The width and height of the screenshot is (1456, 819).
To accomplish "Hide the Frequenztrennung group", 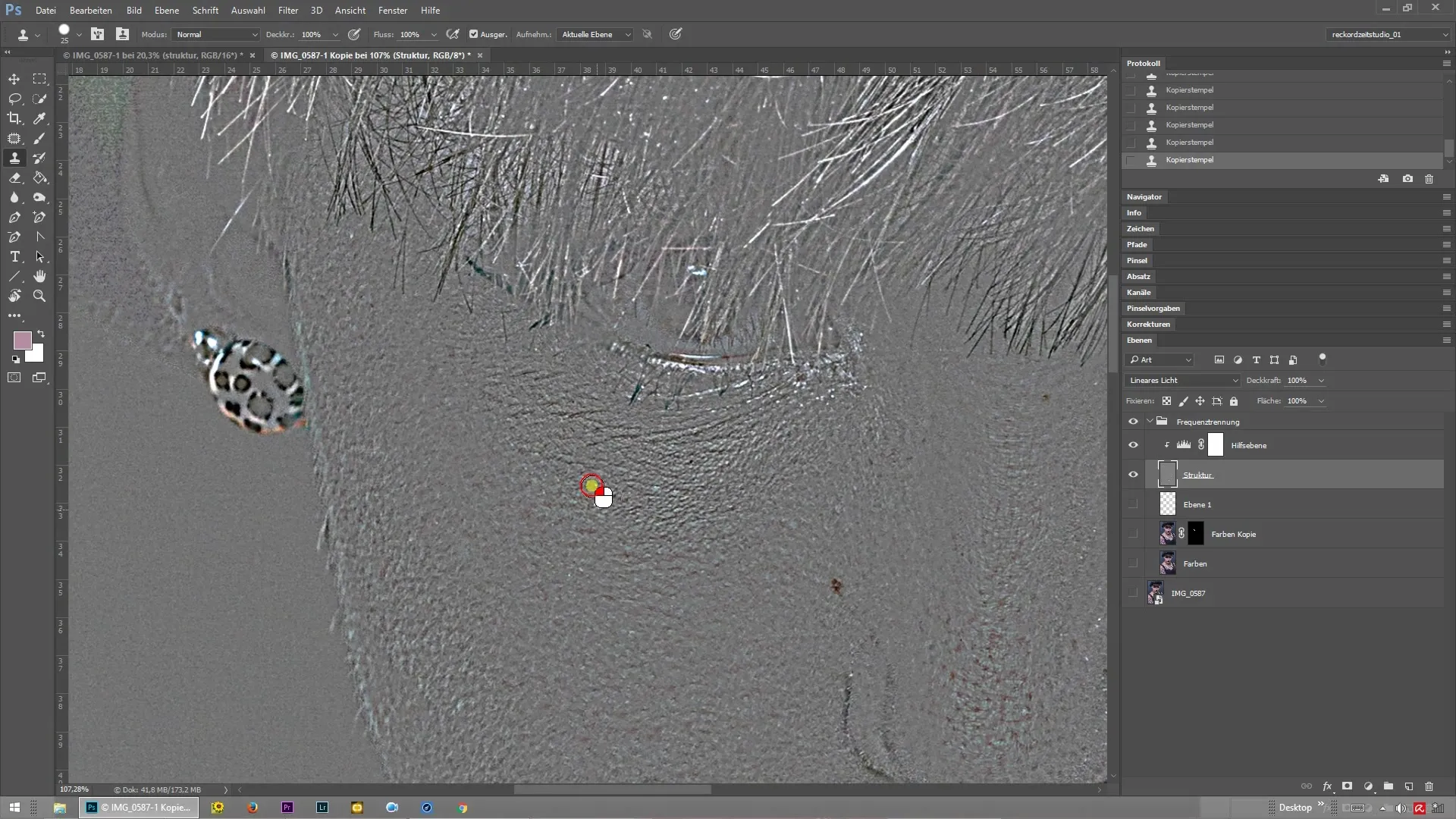I will point(1133,422).
